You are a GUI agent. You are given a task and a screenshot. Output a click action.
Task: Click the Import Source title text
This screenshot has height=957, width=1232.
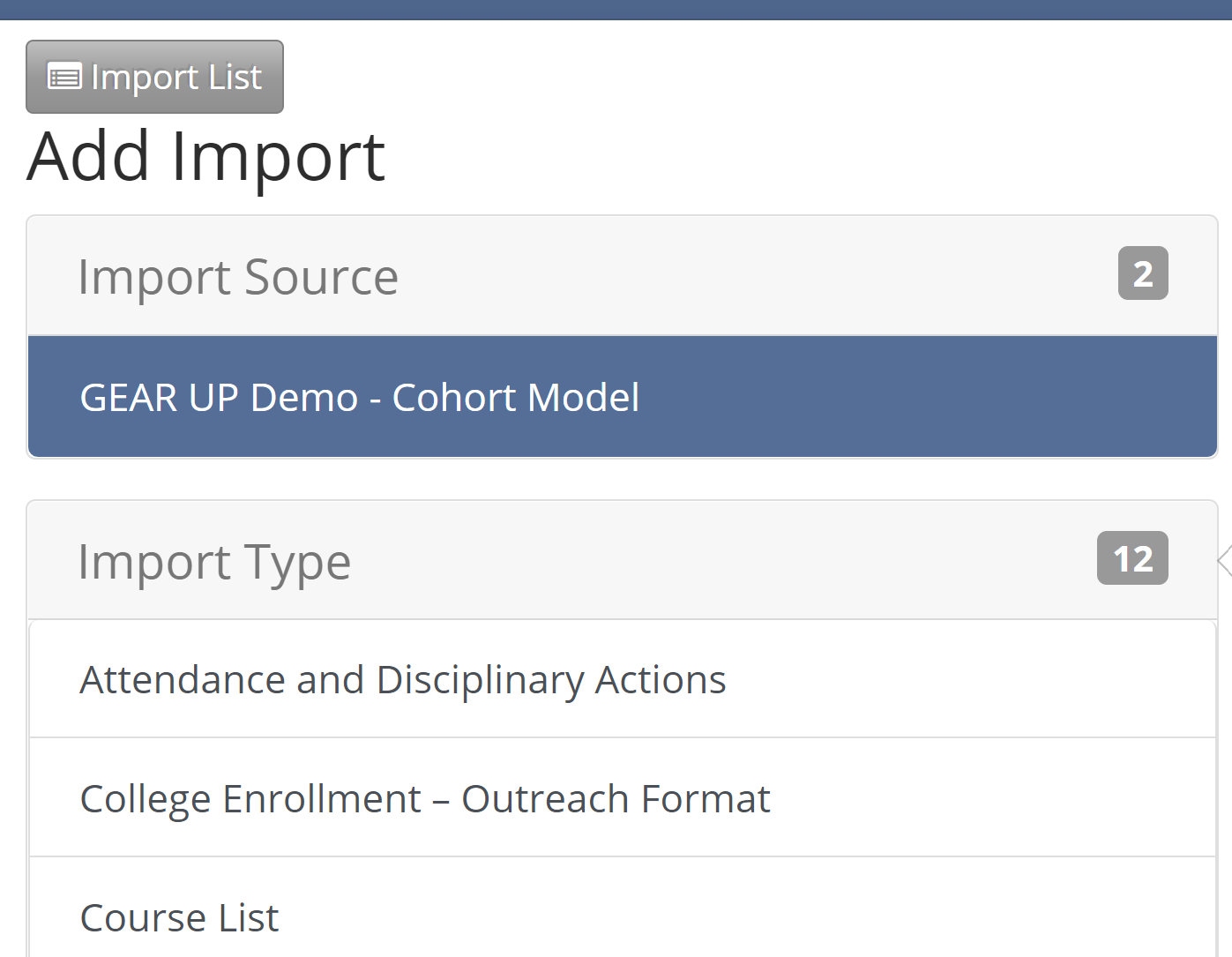(238, 277)
